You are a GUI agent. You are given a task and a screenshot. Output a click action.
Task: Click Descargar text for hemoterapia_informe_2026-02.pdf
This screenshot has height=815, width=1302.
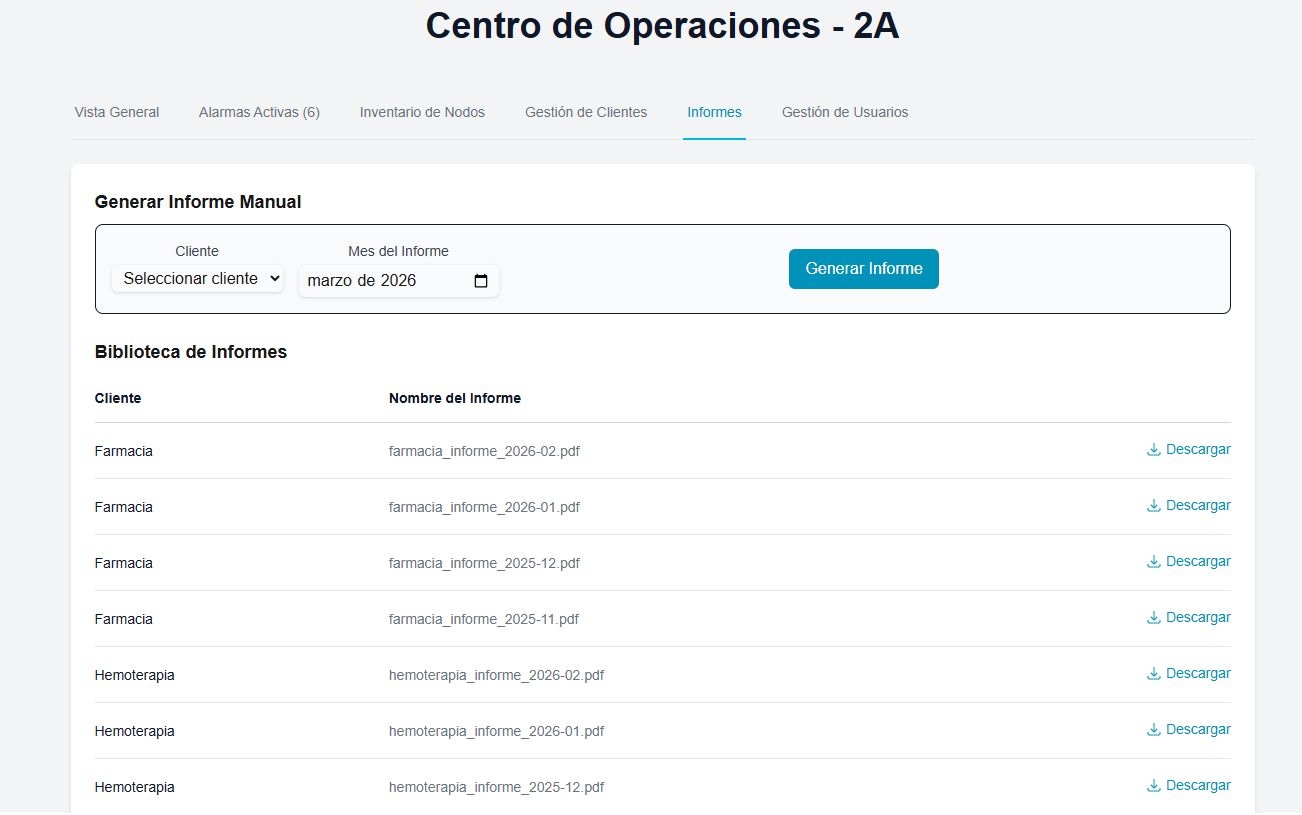pos(1198,674)
